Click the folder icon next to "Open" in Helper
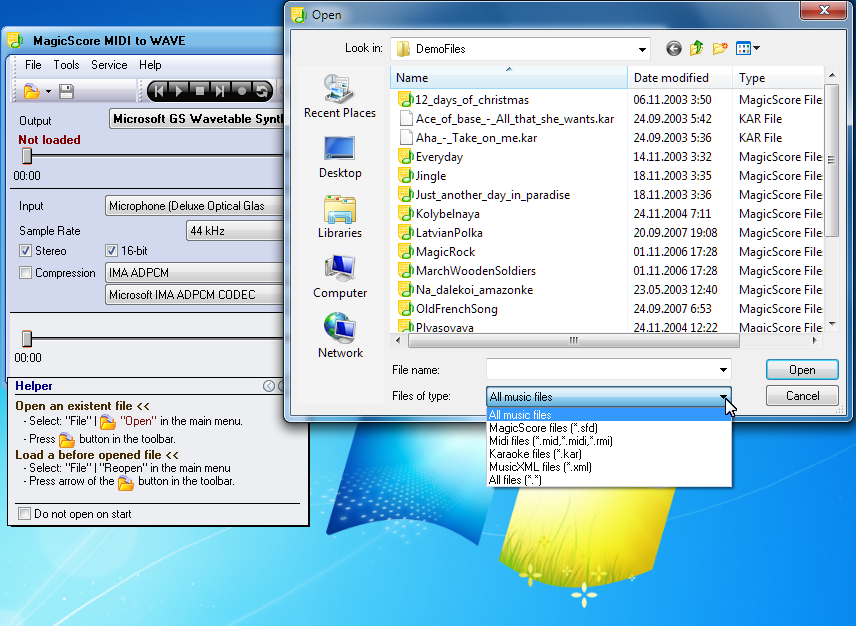The image size is (856, 626). 108,422
